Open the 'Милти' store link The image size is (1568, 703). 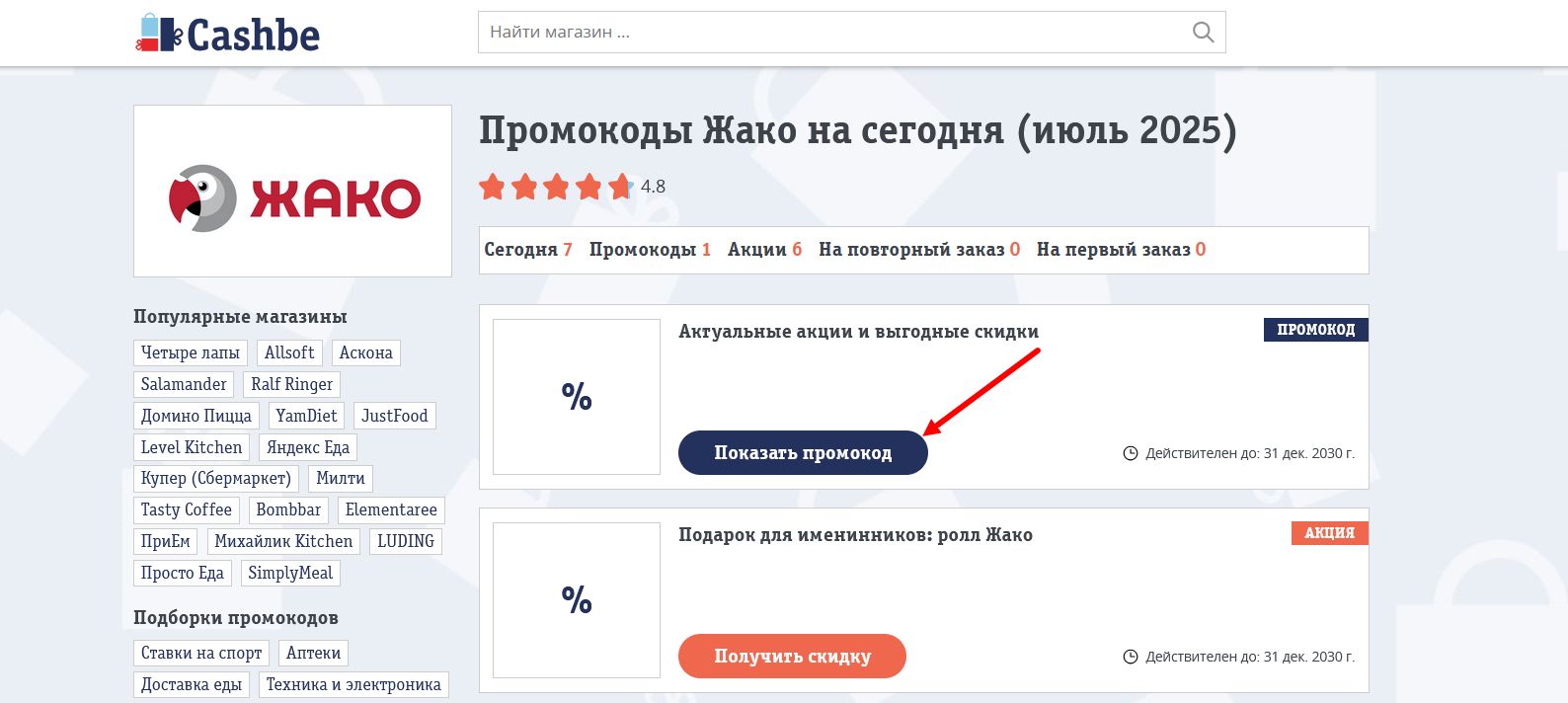coord(341,478)
